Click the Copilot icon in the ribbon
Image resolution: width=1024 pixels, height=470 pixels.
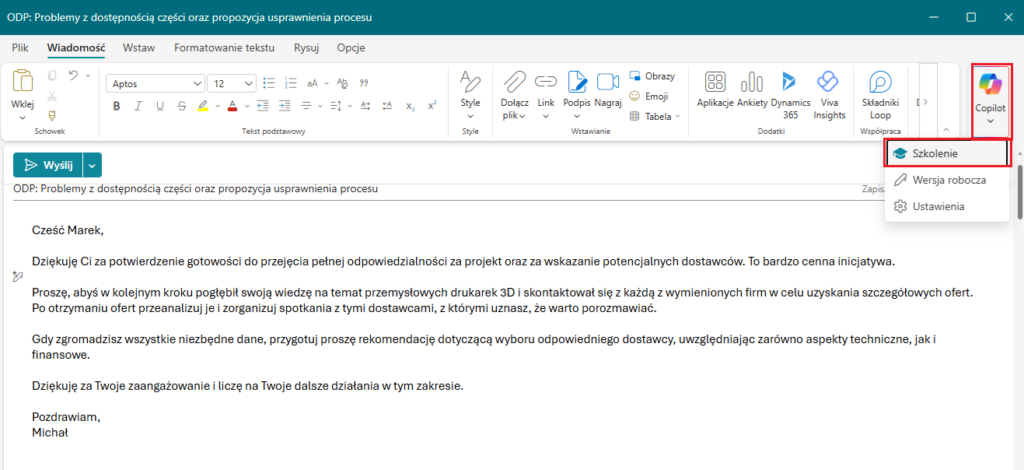coord(990,84)
